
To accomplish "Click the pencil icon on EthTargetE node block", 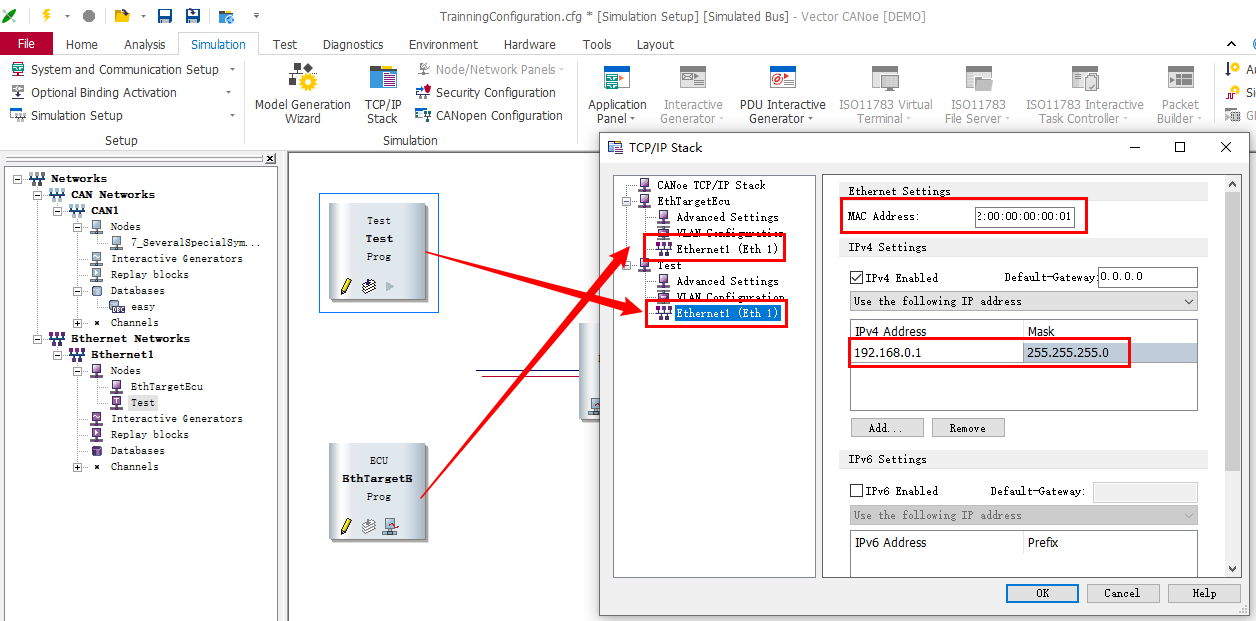I will [x=346, y=526].
